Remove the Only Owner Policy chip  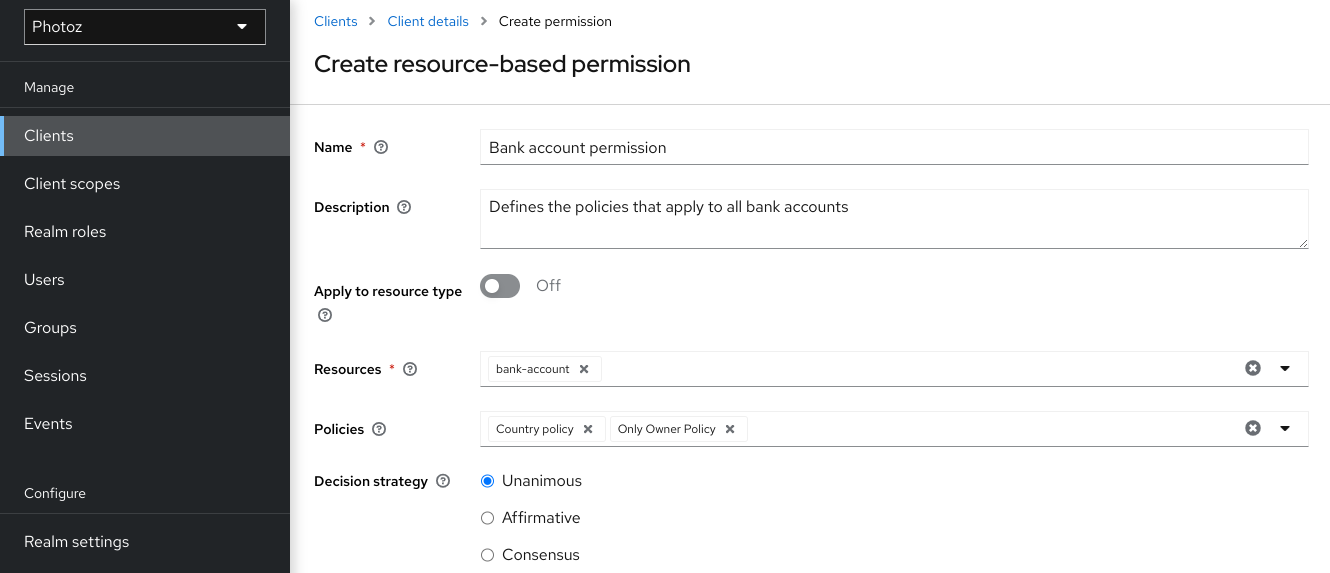pyautogui.click(x=730, y=429)
